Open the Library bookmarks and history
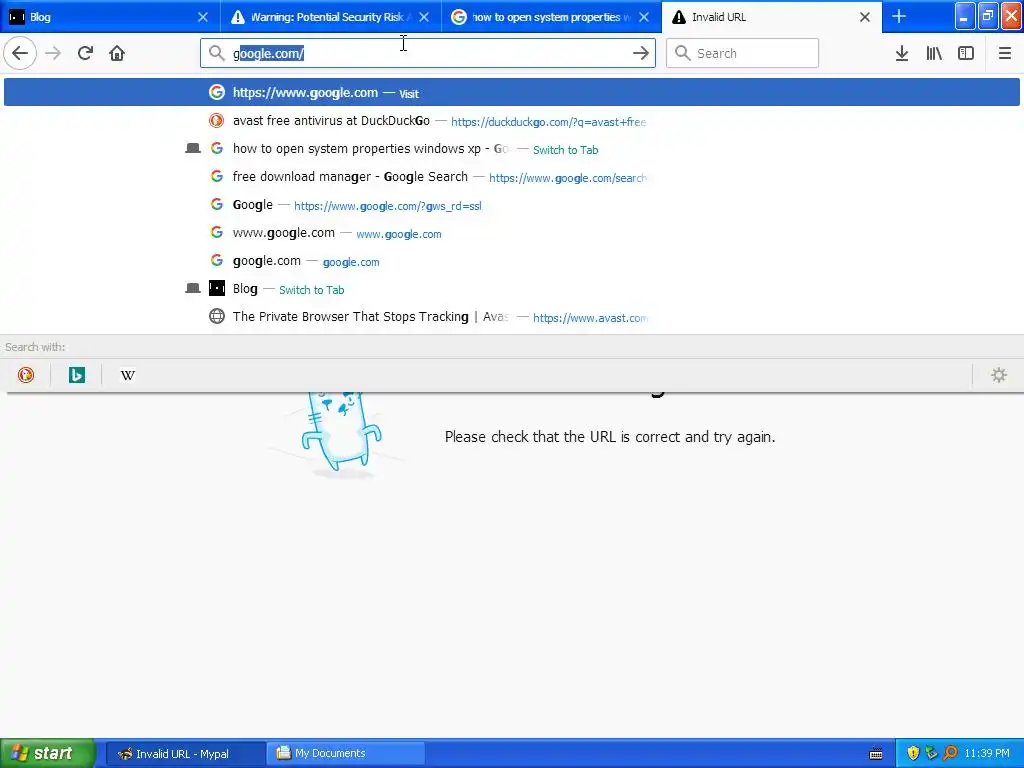 (934, 53)
